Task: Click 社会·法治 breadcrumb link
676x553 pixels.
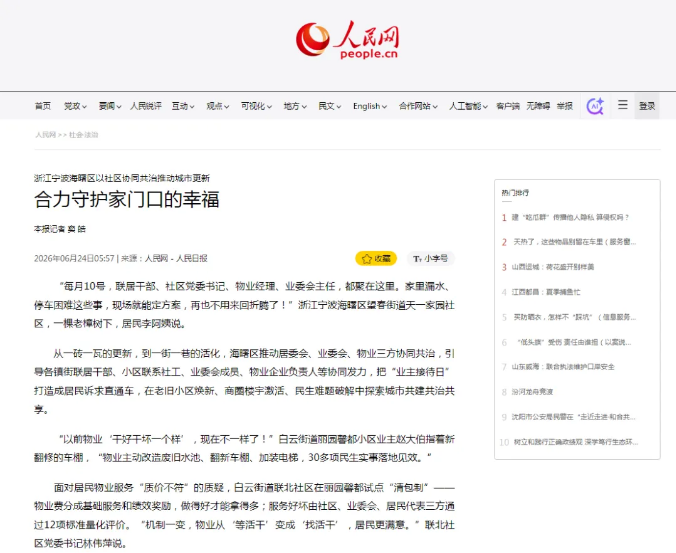Action: pyautogui.click(x=84, y=135)
